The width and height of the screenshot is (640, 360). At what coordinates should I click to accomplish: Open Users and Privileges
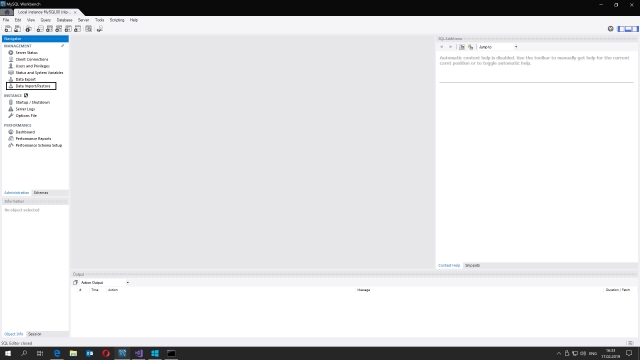click(x=33, y=66)
